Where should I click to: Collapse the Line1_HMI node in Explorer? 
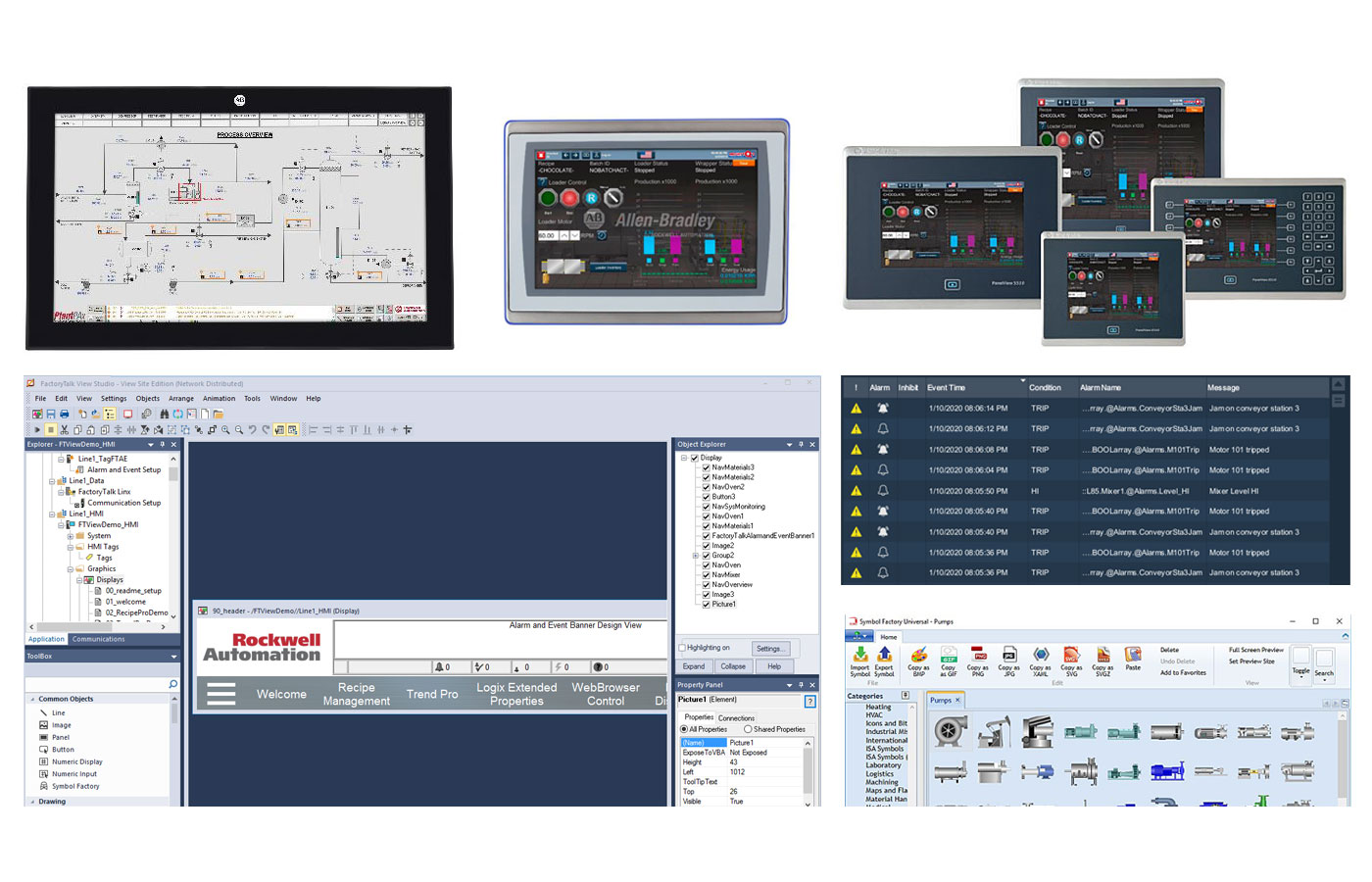pos(51,514)
